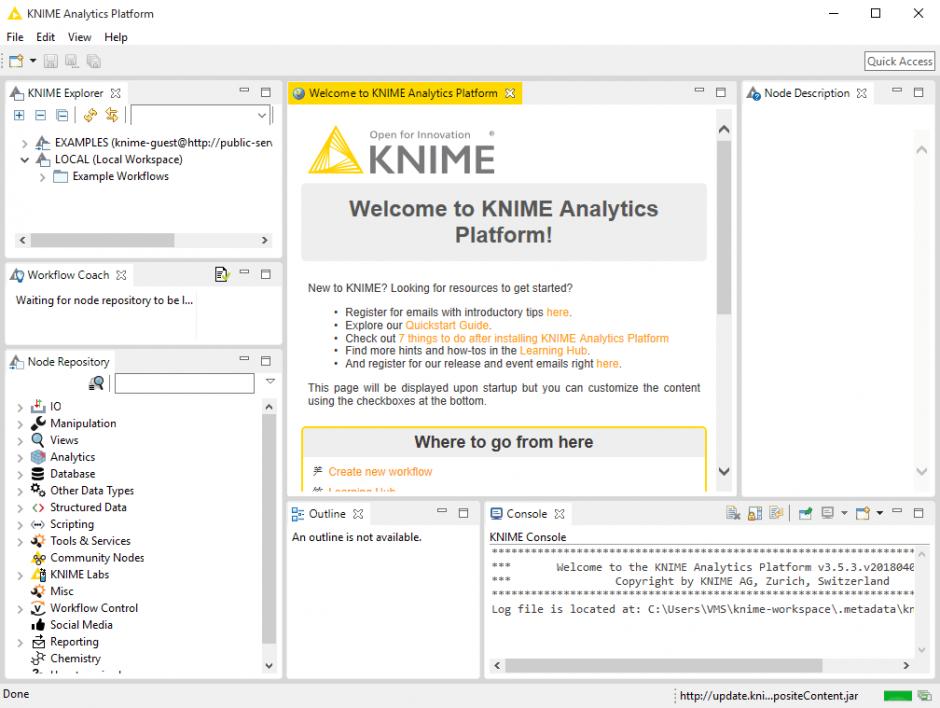Screen dimensions: 940x708
Task: Open the New wizard dropdown arrow
Action: coord(33,61)
